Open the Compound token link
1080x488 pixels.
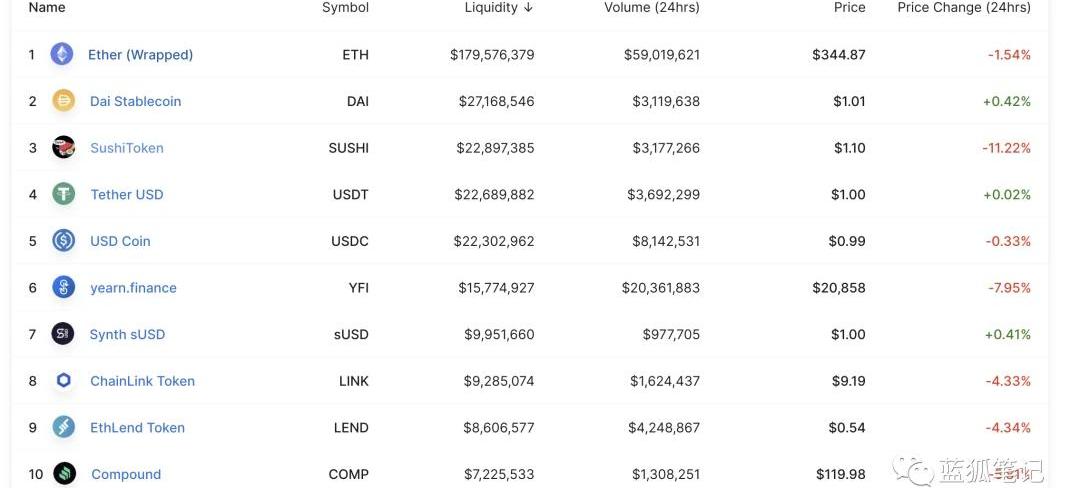pos(126,474)
